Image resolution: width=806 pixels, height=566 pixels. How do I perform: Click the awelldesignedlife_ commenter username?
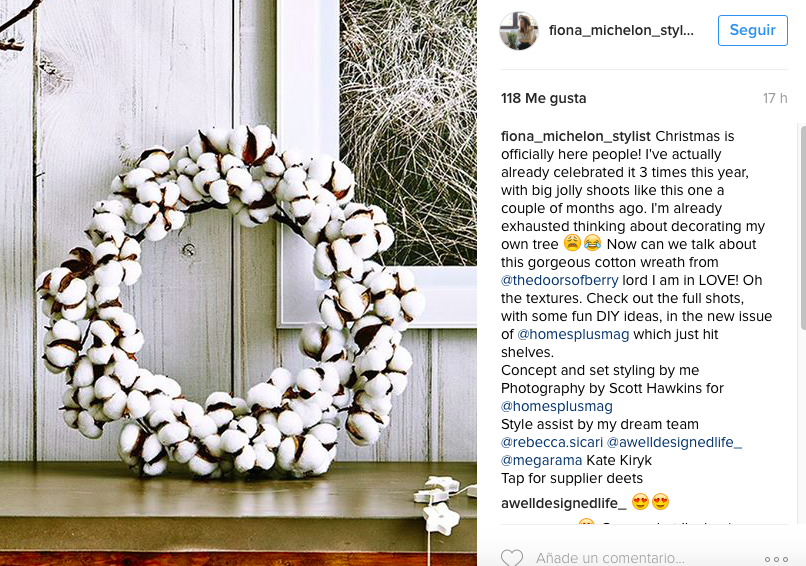click(x=563, y=503)
